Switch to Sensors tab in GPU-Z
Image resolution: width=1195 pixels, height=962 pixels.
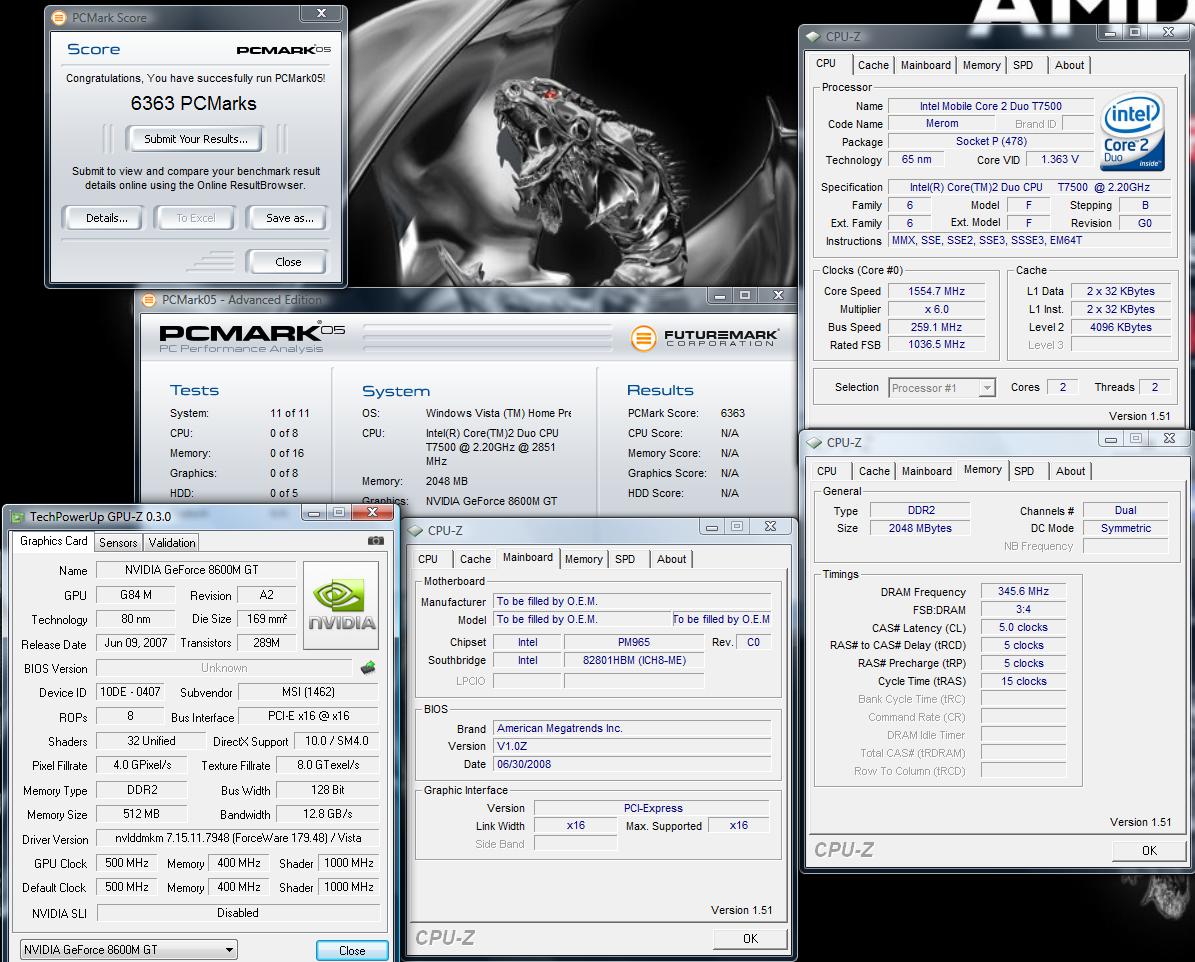coord(118,543)
